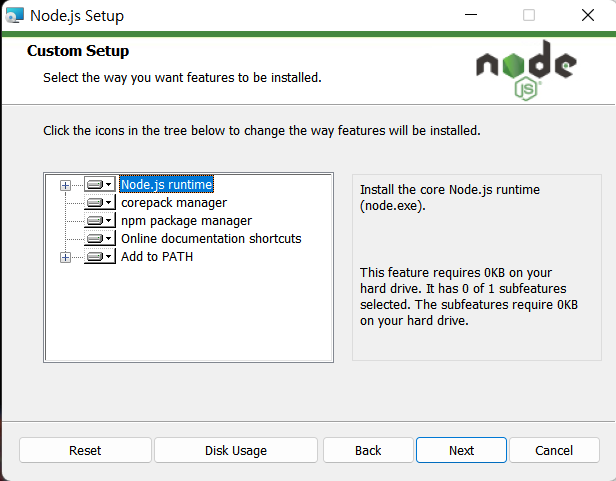
Task: Close the Node.js Setup window
Action: tap(588, 15)
